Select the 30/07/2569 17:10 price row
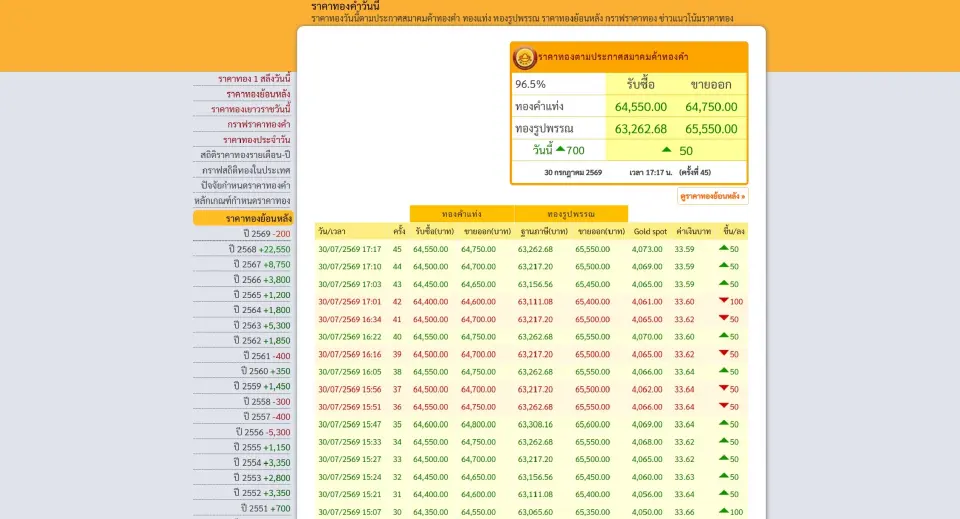The height and width of the screenshot is (519, 960). click(x=531, y=267)
